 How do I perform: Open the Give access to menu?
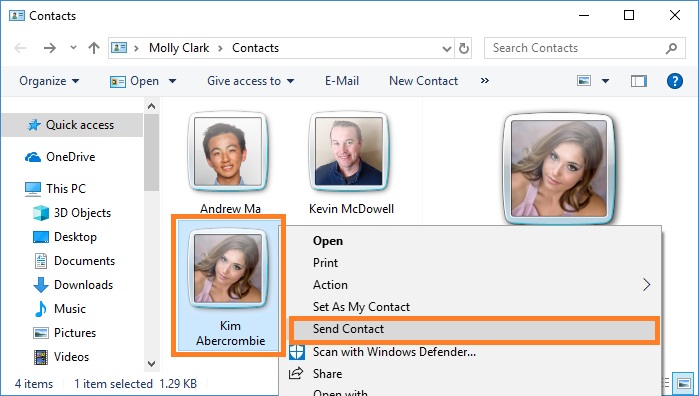click(251, 81)
